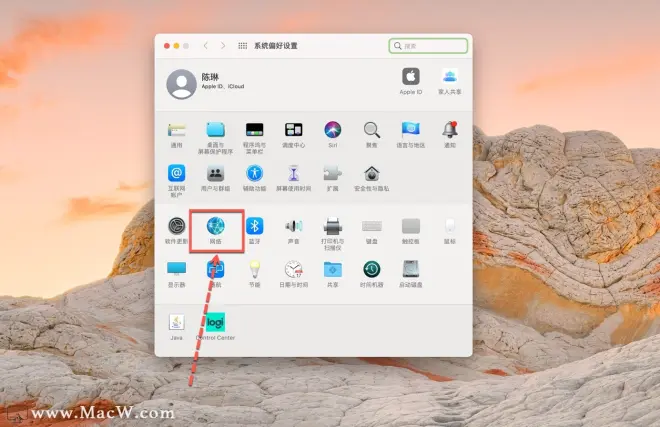Open Logi Control Center pane
Screen dimensions: 660x427
tap(215, 322)
